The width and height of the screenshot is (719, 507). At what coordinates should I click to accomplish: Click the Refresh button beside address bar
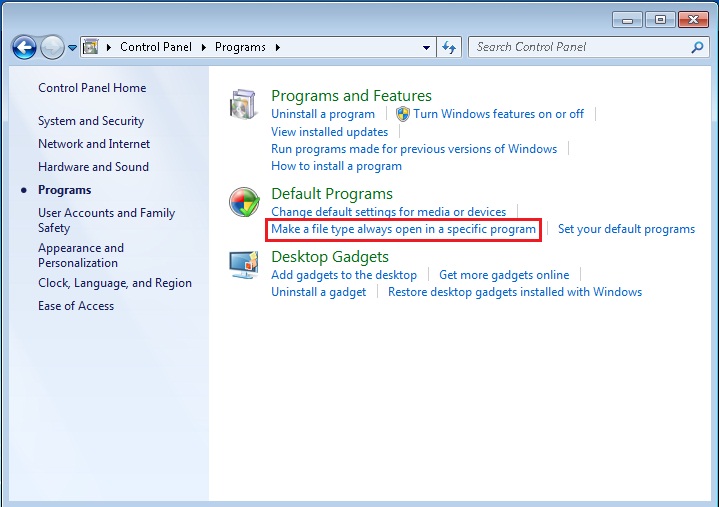click(449, 47)
